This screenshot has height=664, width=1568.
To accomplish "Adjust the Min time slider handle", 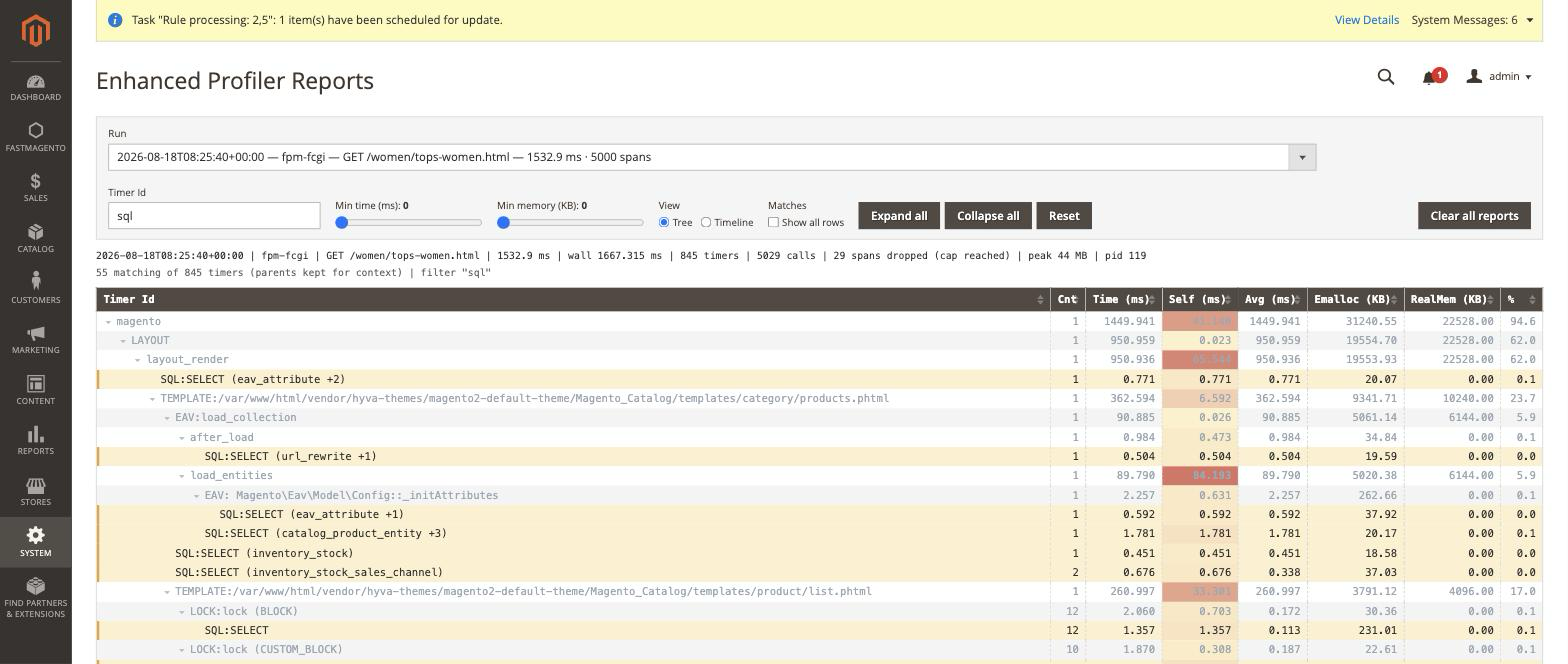I will (x=342, y=222).
